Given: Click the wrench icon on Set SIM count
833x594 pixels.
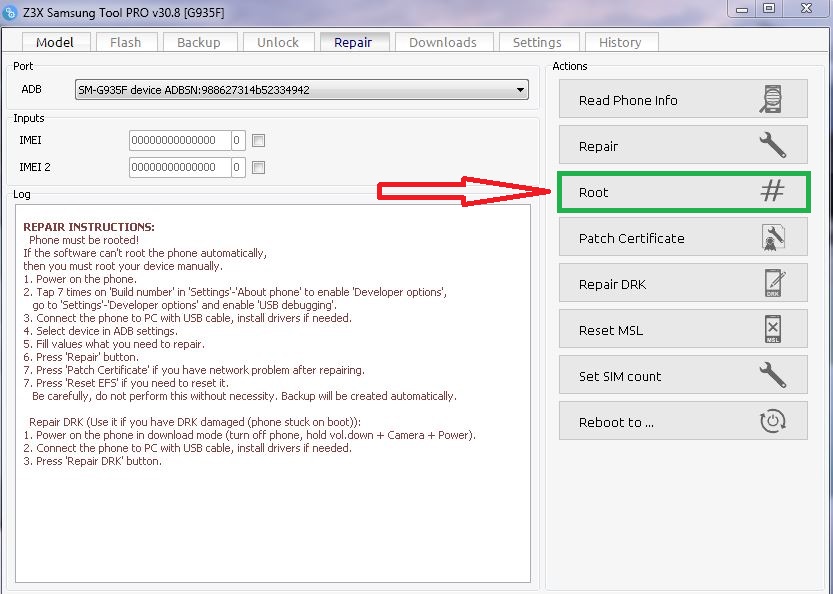Looking at the screenshot, I should coord(772,375).
